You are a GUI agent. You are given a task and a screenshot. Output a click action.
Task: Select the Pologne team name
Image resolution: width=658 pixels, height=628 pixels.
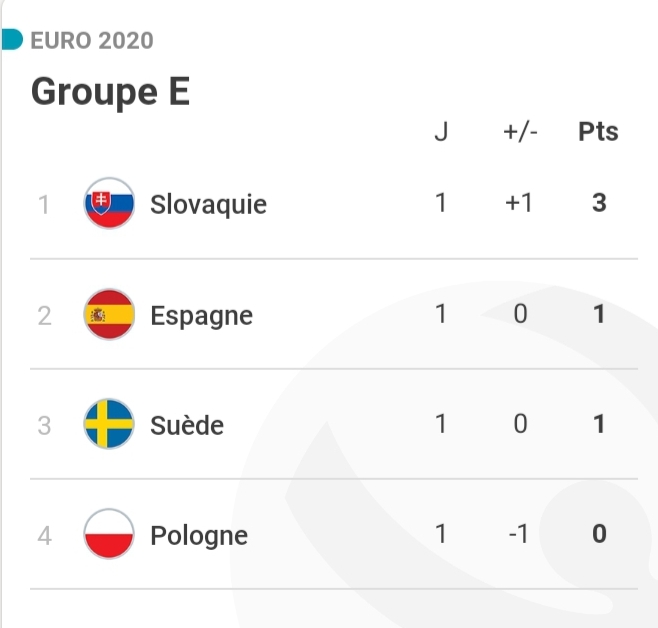[x=199, y=535]
